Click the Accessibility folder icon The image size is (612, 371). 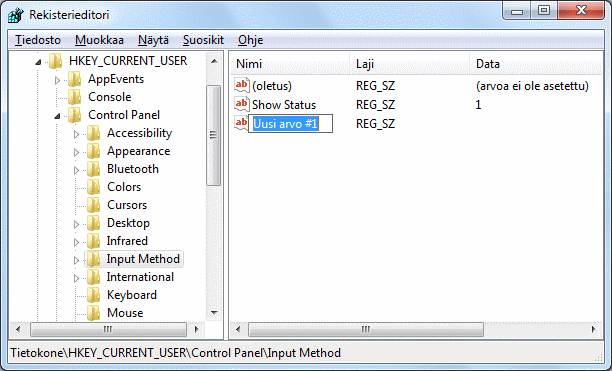93,133
